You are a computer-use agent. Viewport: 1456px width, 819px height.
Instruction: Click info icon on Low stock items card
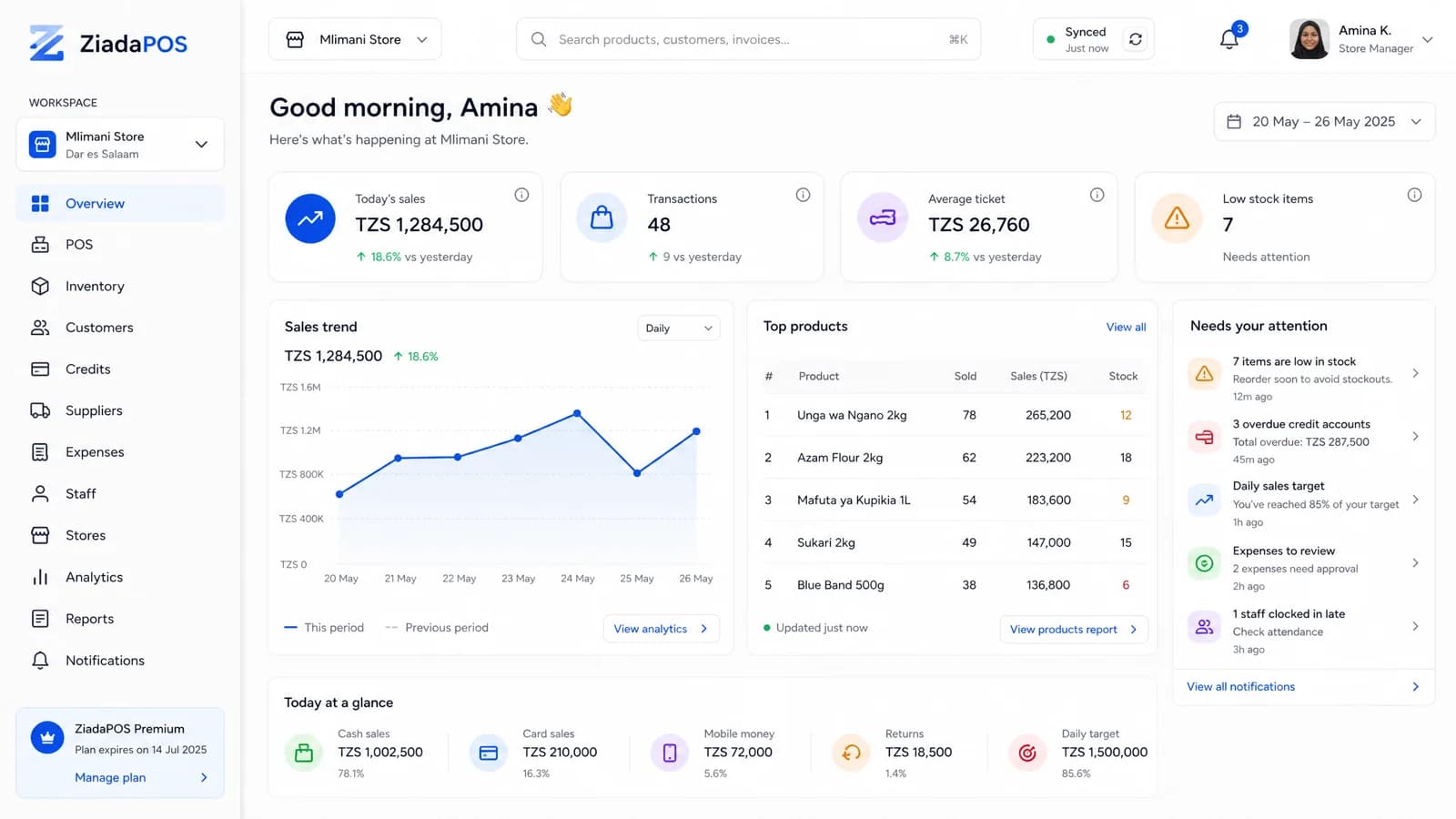[1414, 195]
